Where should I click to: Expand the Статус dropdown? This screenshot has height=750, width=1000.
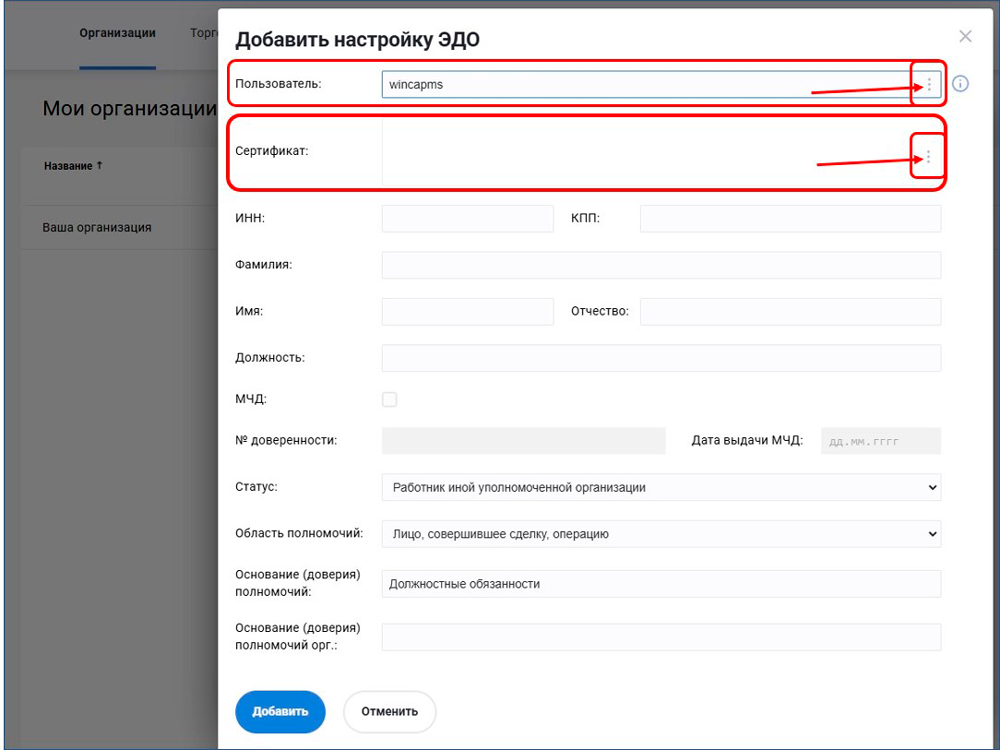[660, 488]
